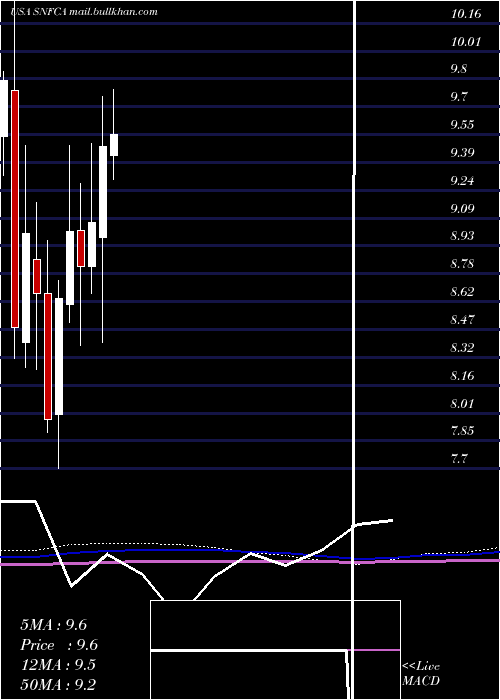Select the 8.01 price axis label
The image size is (500, 700).
coord(462,404)
